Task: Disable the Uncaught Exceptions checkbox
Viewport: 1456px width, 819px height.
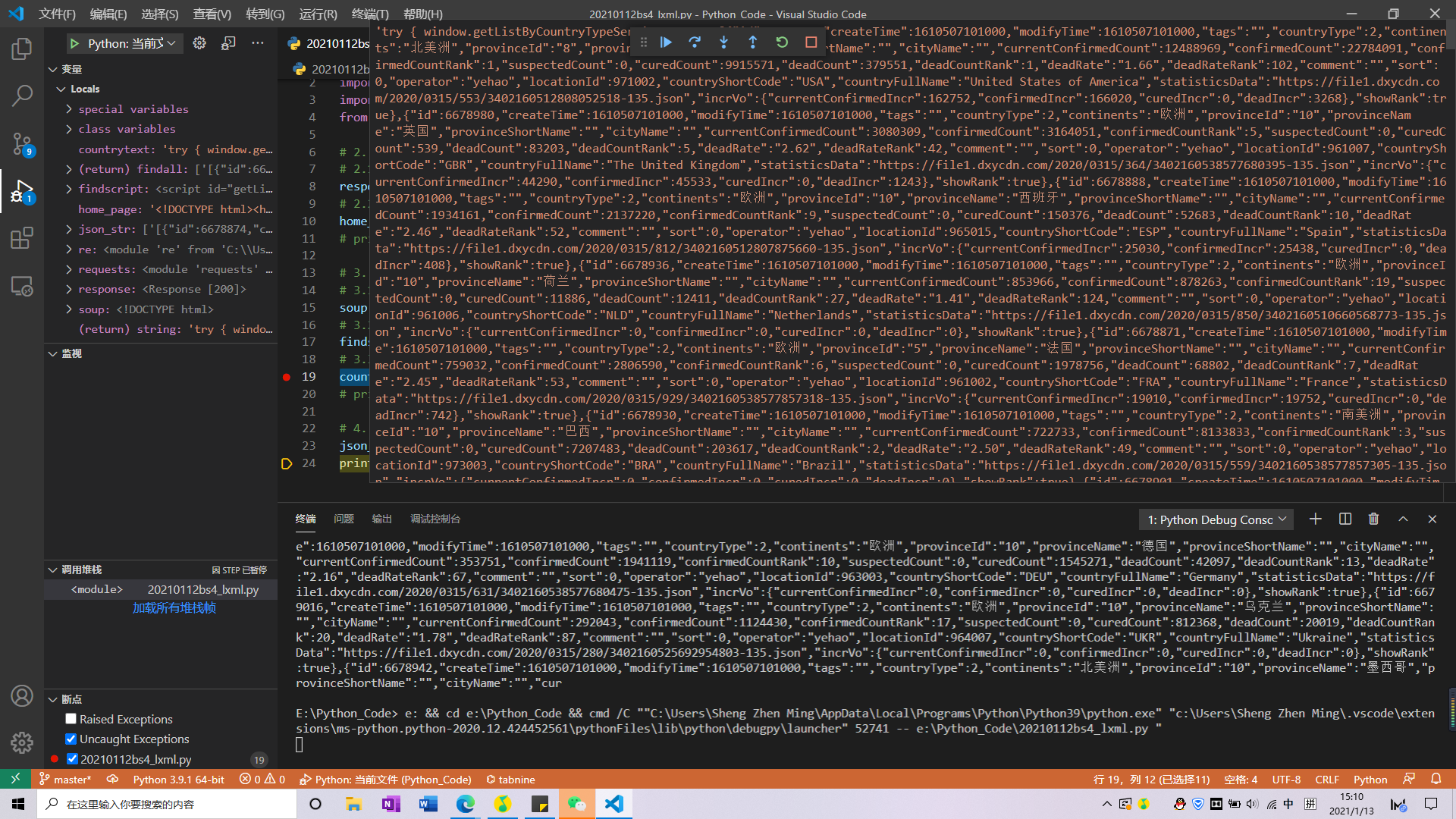Action: (x=71, y=739)
